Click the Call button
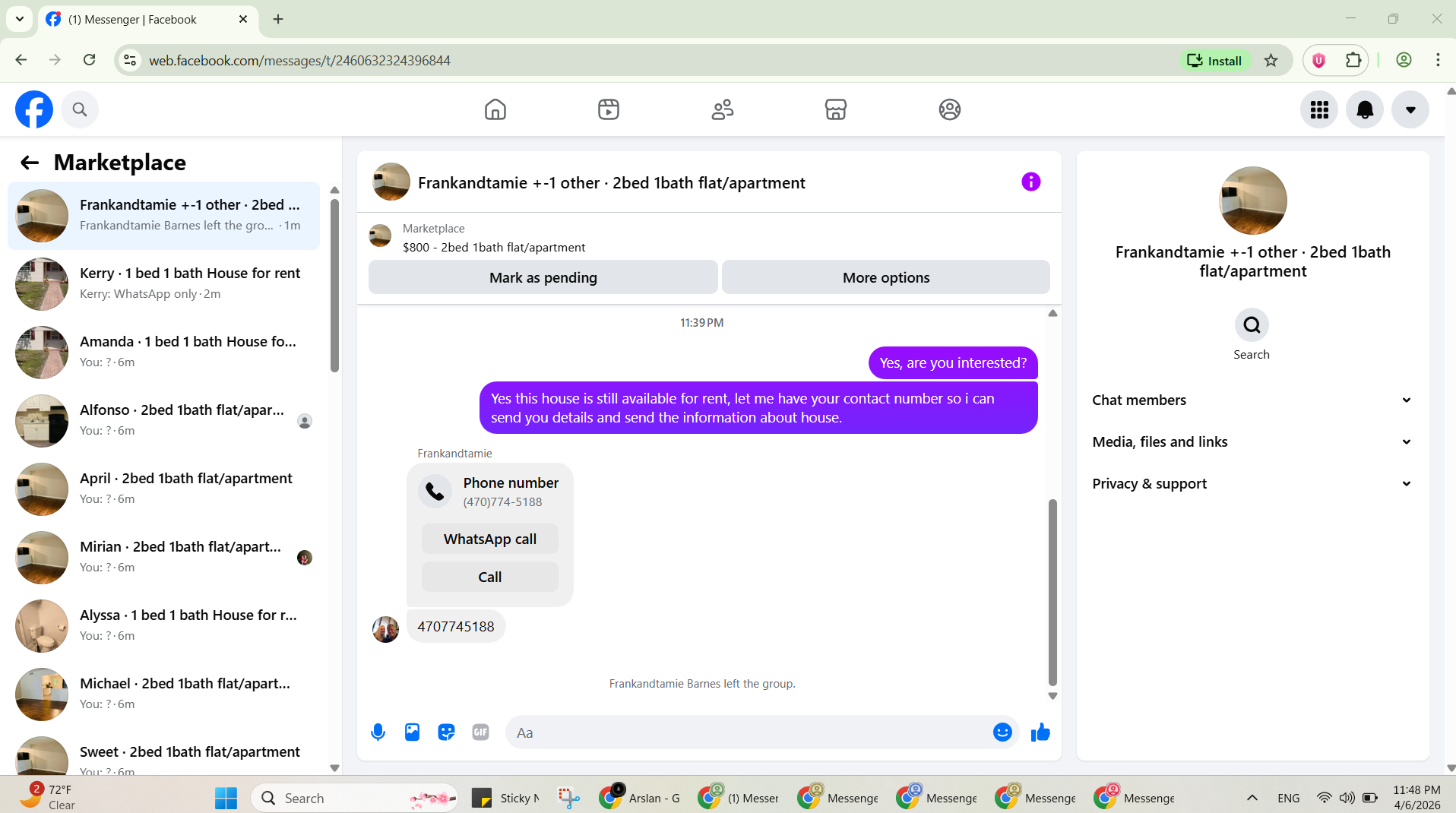Image resolution: width=1456 pixels, height=813 pixels. pyautogui.click(x=490, y=577)
